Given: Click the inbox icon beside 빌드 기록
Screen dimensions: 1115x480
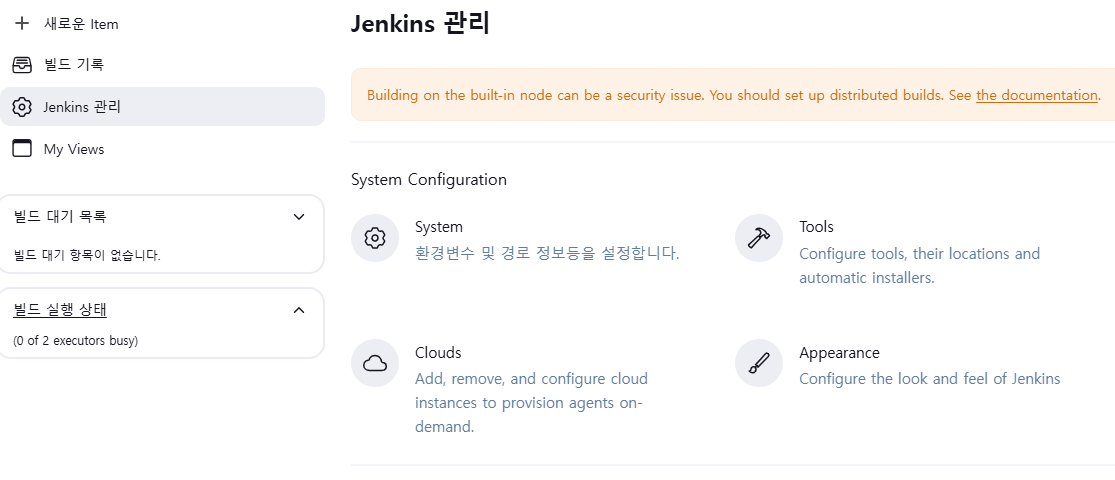Looking at the screenshot, I should [x=22, y=65].
